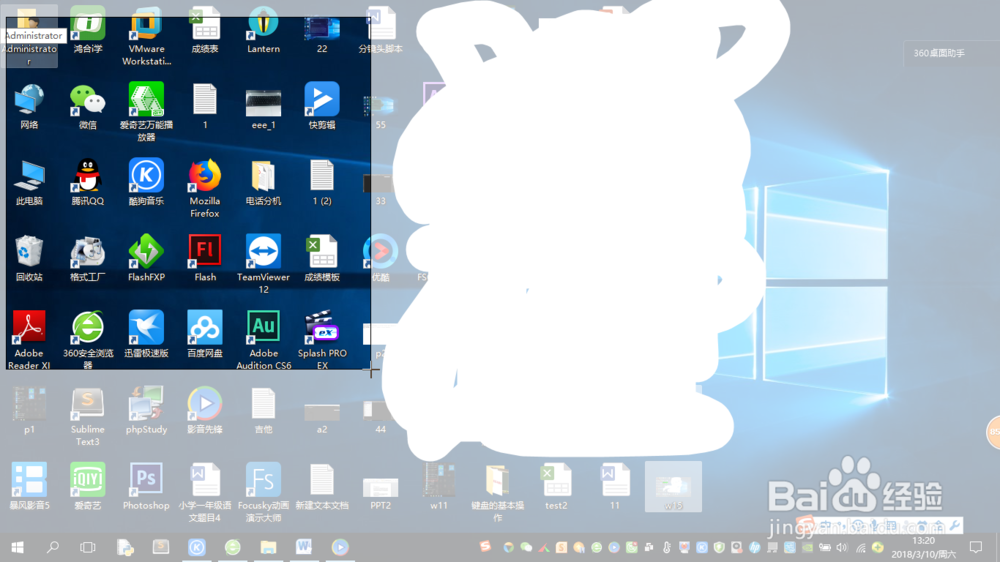Select the 电话分机 folder icon
Image resolution: width=1000 pixels, height=562 pixels.
(263, 182)
